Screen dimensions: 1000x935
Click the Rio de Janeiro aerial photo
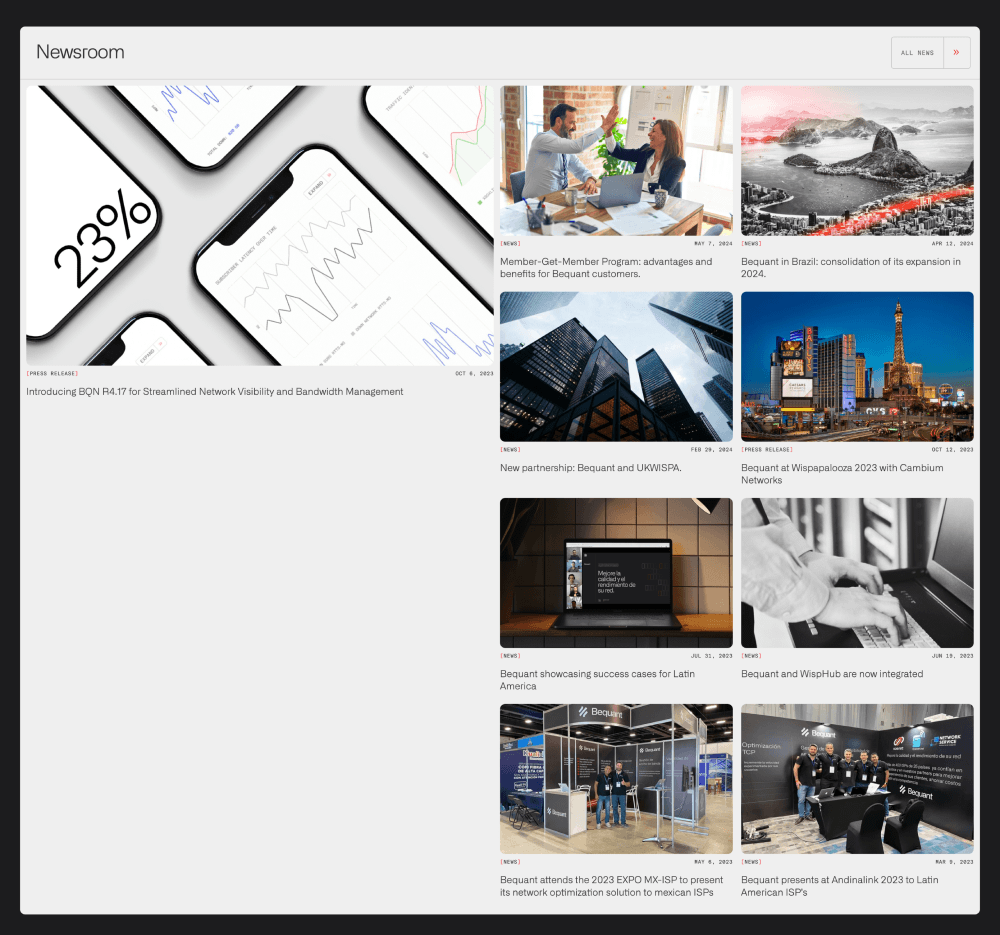[x=857, y=161]
